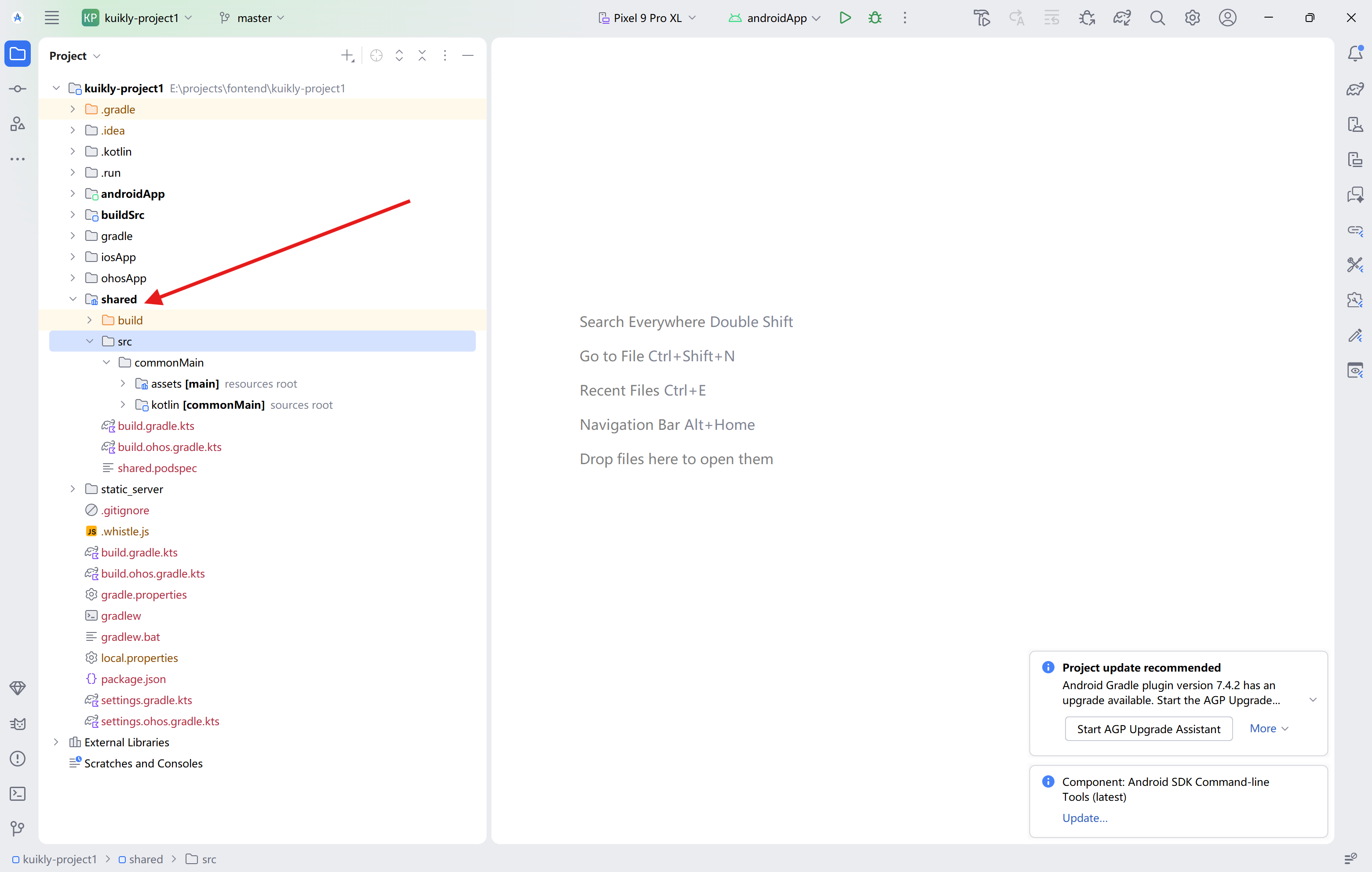Click Start AGP Upgrade Assistant button
The width and height of the screenshot is (1372, 872).
1148,729
